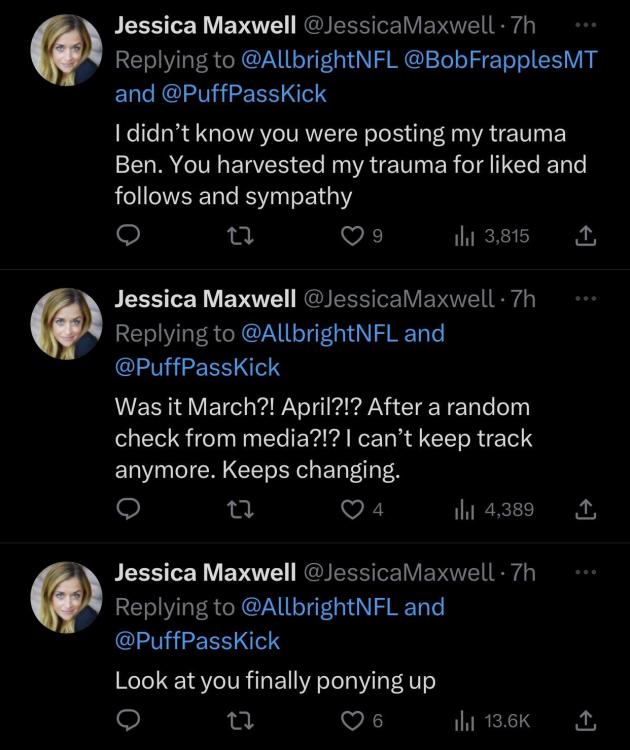View analytics showing 3,815 views
Image resolution: width=630 pixels, height=750 pixels.
point(491,236)
